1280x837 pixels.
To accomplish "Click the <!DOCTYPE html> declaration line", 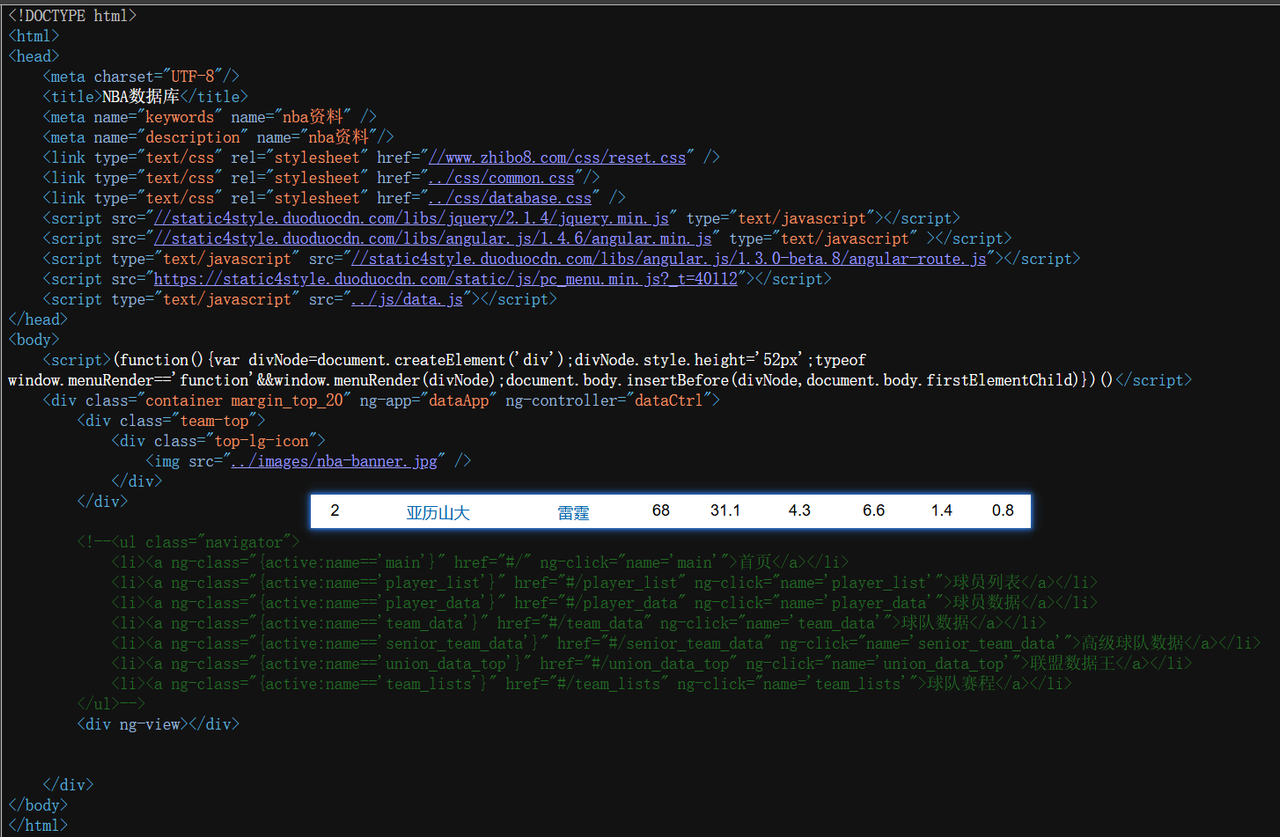I will point(72,16).
